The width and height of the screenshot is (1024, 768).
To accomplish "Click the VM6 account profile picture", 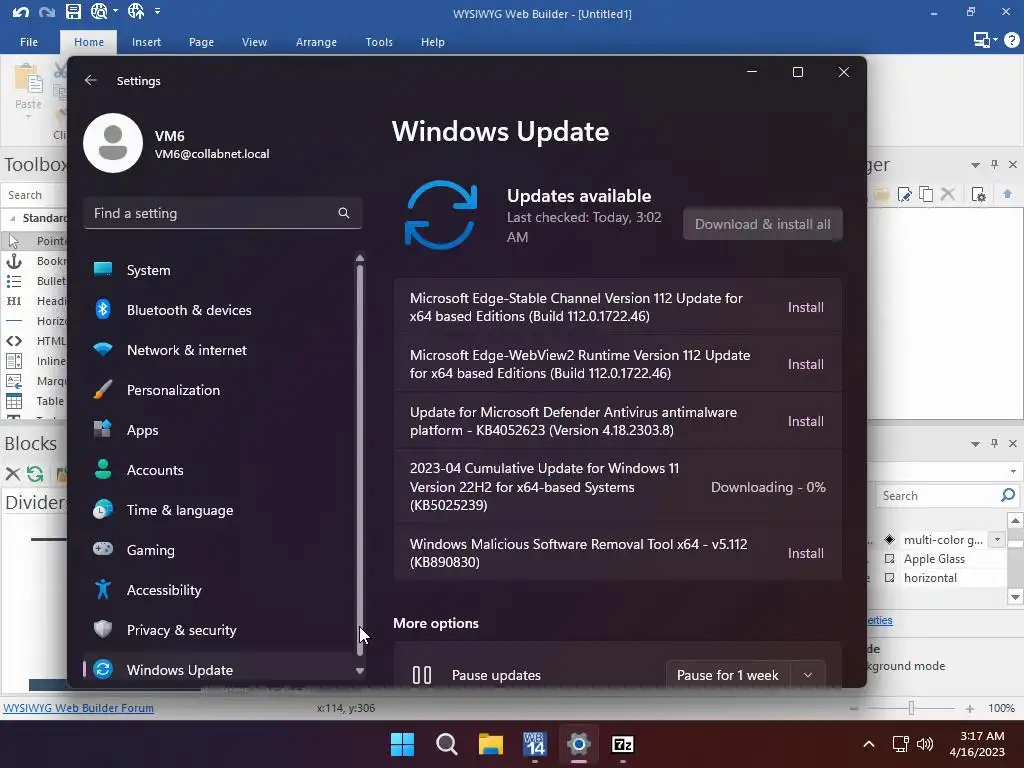I will pyautogui.click(x=113, y=143).
